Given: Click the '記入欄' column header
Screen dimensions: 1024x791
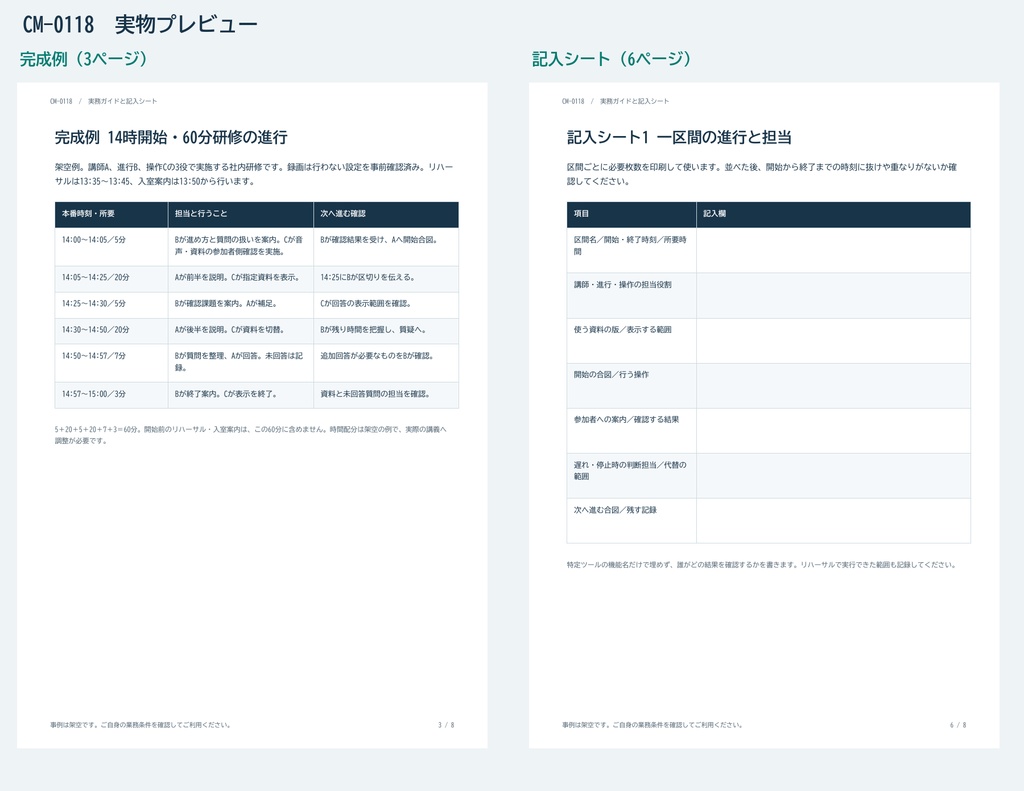Looking at the screenshot, I should [x=833, y=214].
